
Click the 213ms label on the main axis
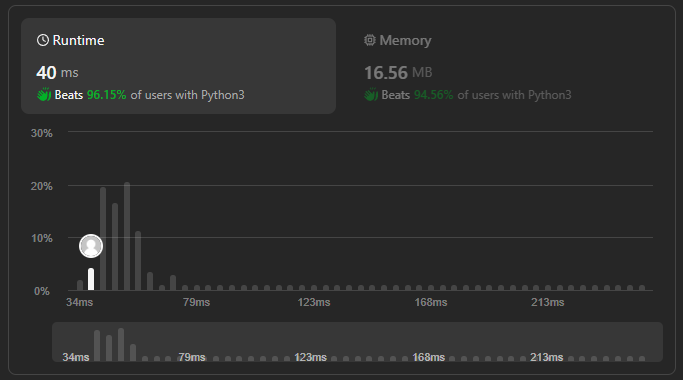pyautogui.click(x=548, y=302)
